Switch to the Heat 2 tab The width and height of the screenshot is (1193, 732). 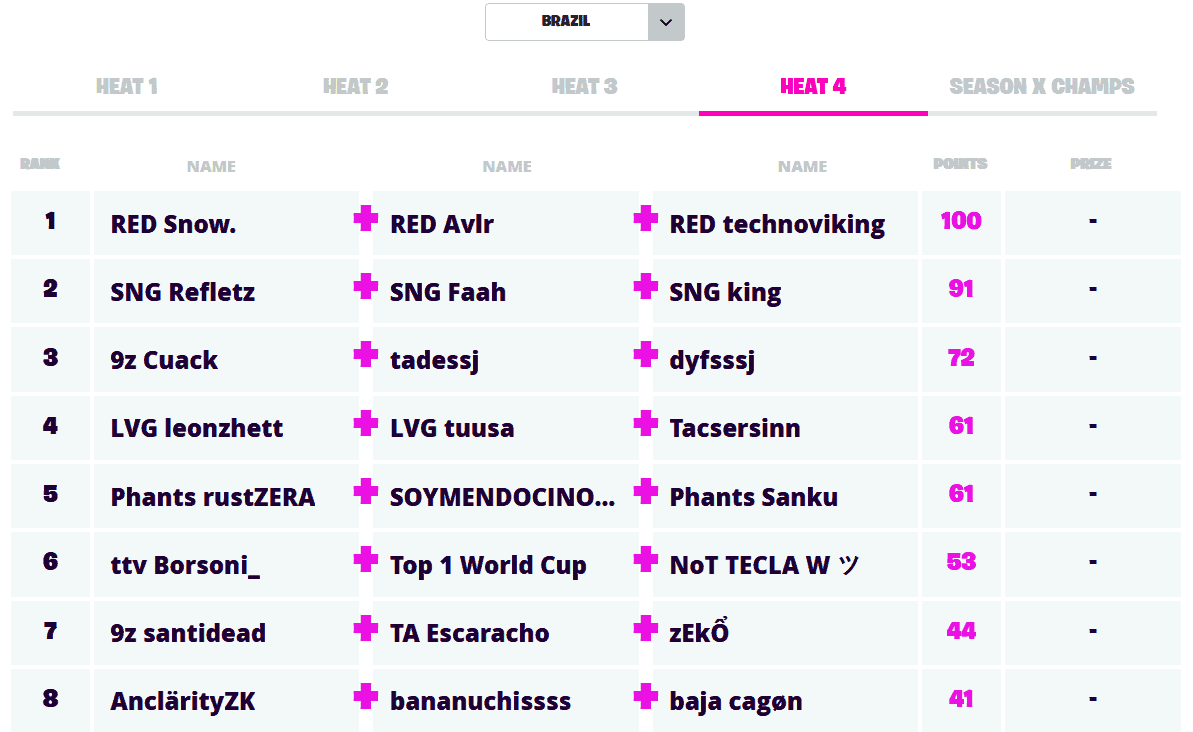[356, 87]
